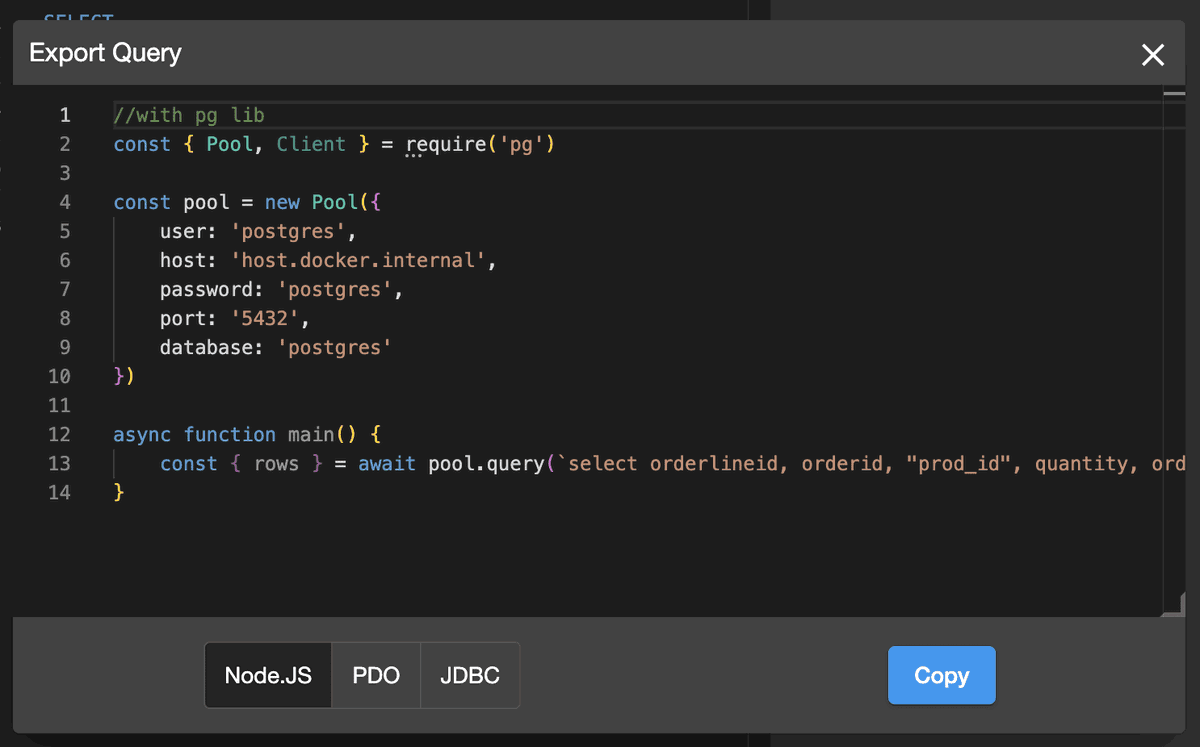Select the JDBC export format

point(470,675)
